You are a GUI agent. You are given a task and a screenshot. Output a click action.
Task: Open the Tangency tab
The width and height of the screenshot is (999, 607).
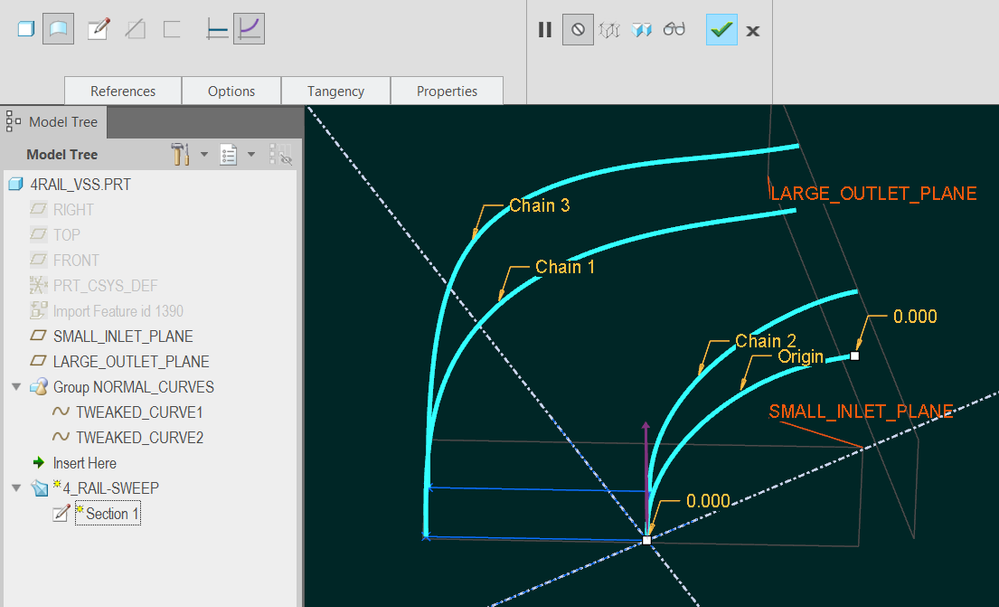point(335,91)
